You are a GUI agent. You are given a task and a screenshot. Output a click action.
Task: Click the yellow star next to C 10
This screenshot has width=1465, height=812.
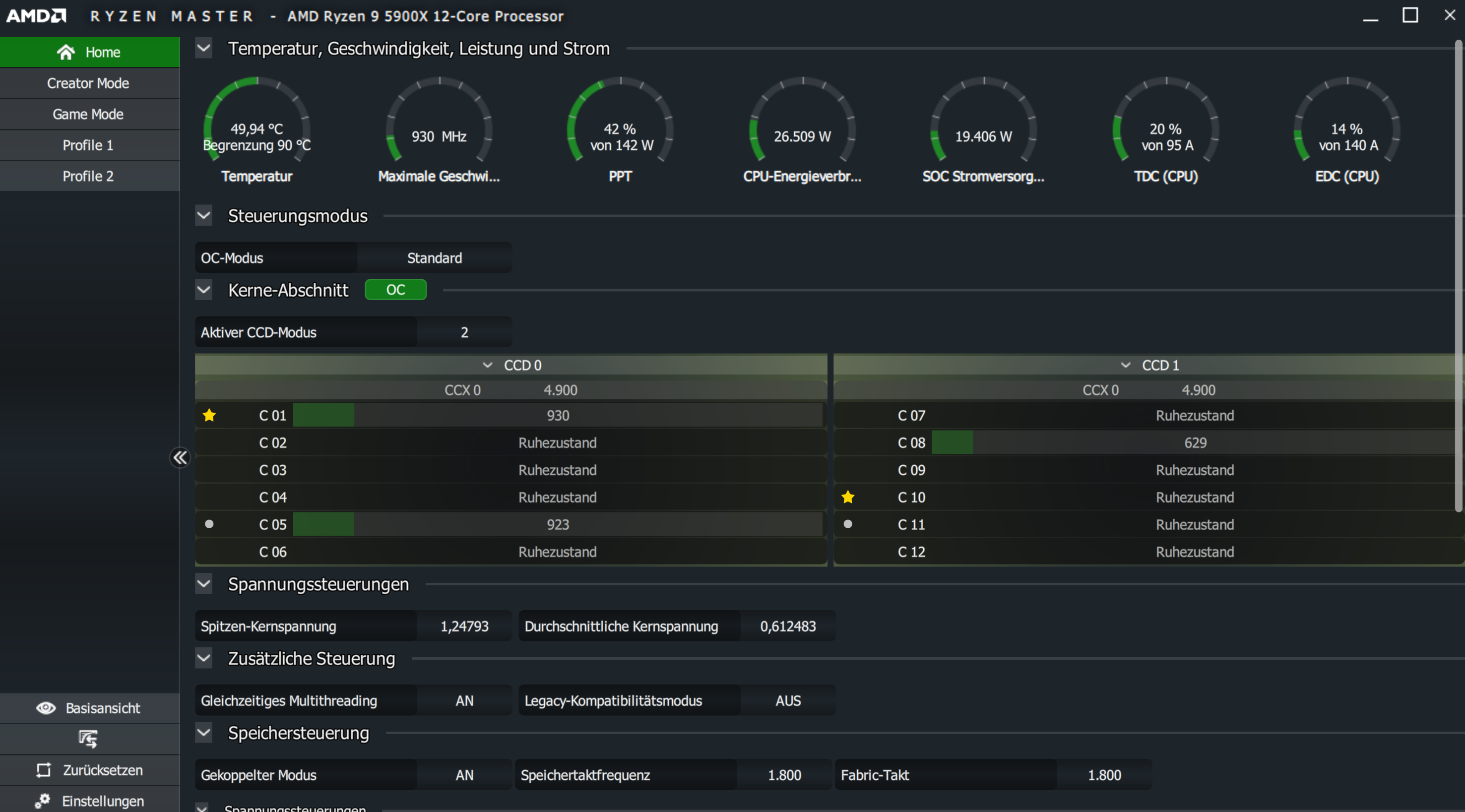click(x=847, y=497)
